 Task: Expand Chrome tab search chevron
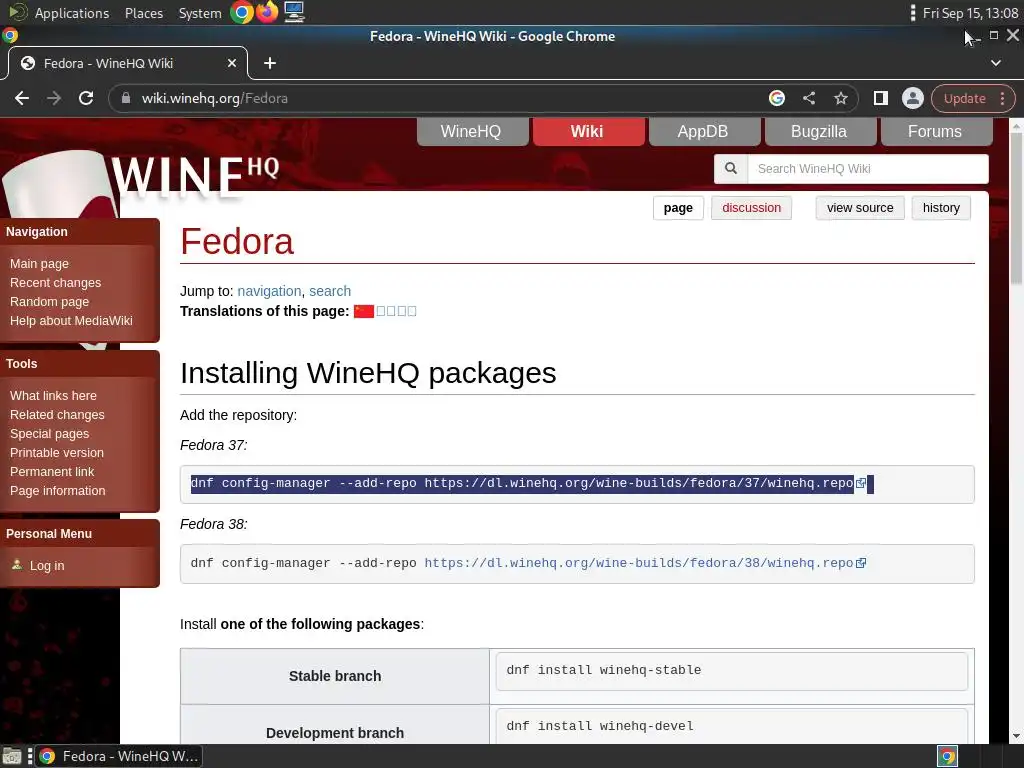(x=996, y=63)
